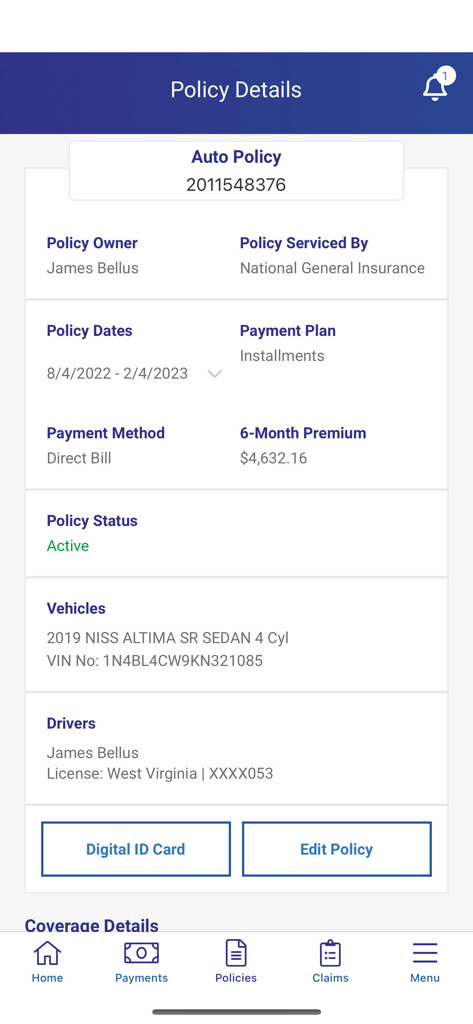Select the 6-Month Premium label
This screenshot has width=473, height=1024.
(303, 433)
